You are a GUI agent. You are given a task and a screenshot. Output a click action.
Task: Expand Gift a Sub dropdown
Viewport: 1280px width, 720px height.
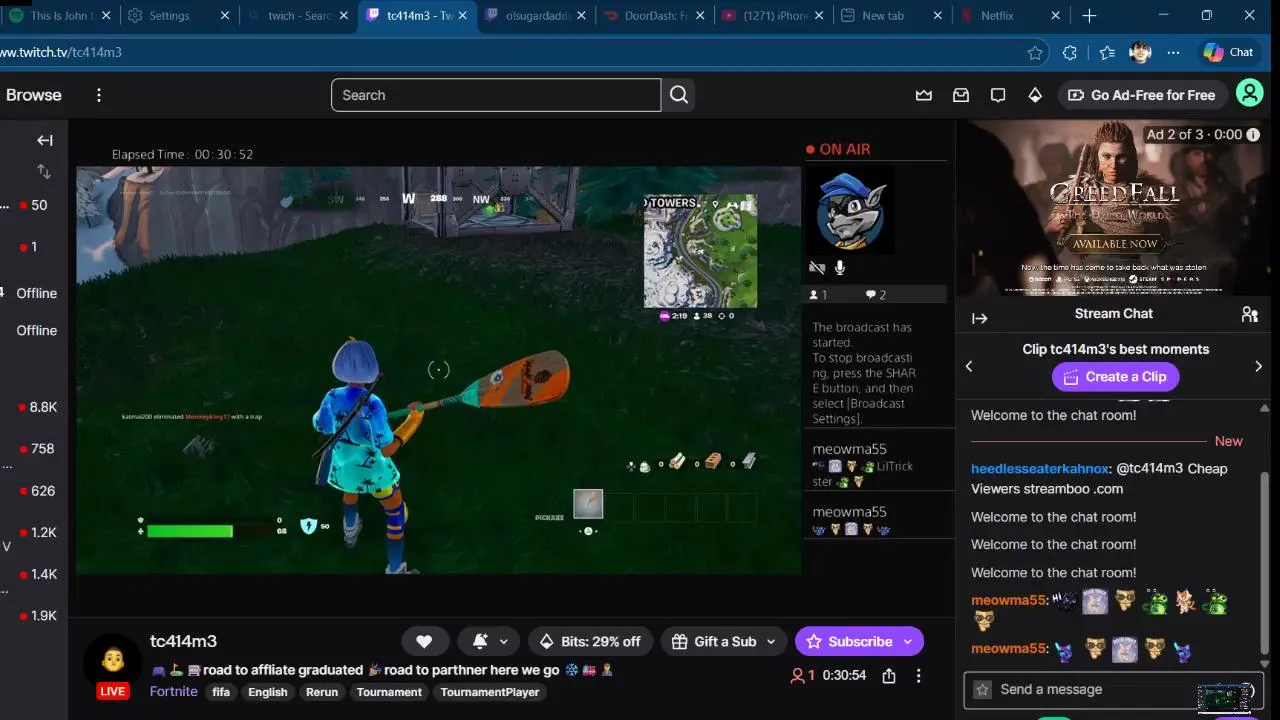(771, 642)
